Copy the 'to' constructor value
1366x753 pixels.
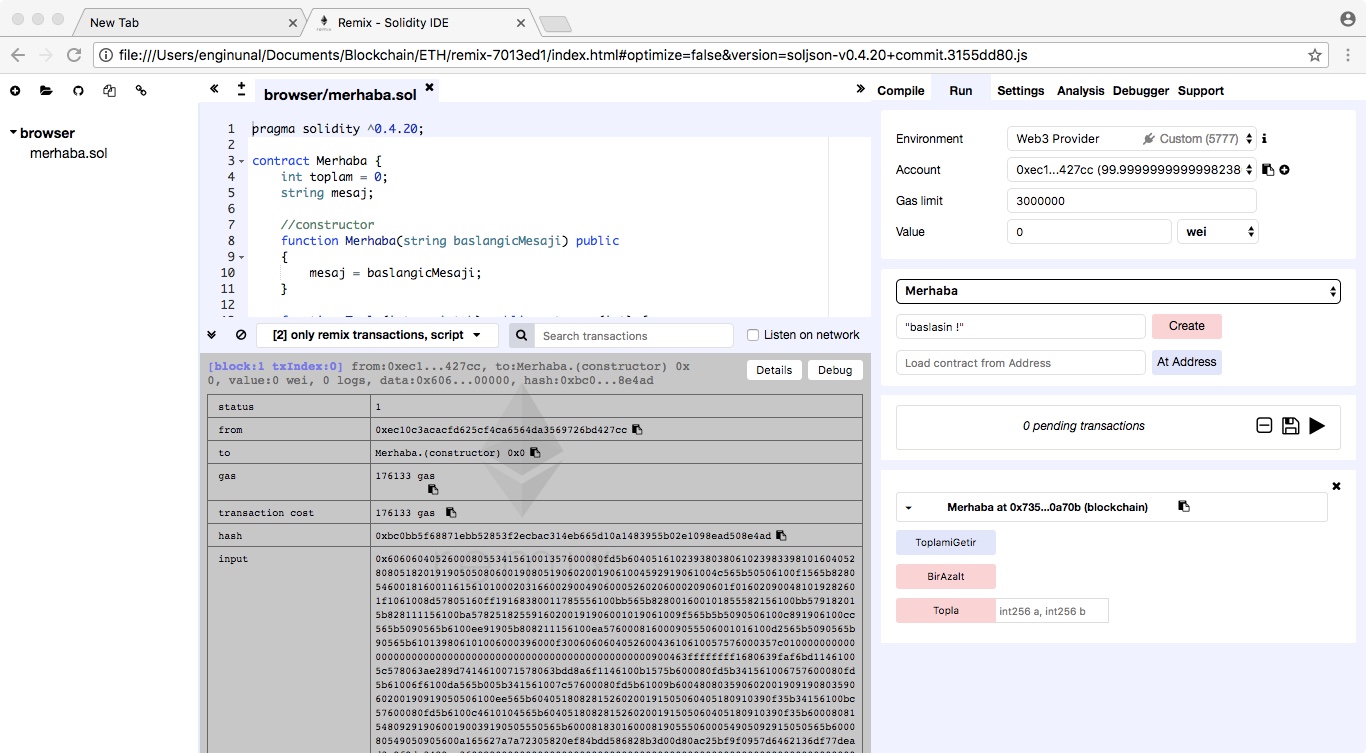tap(535, 453)
